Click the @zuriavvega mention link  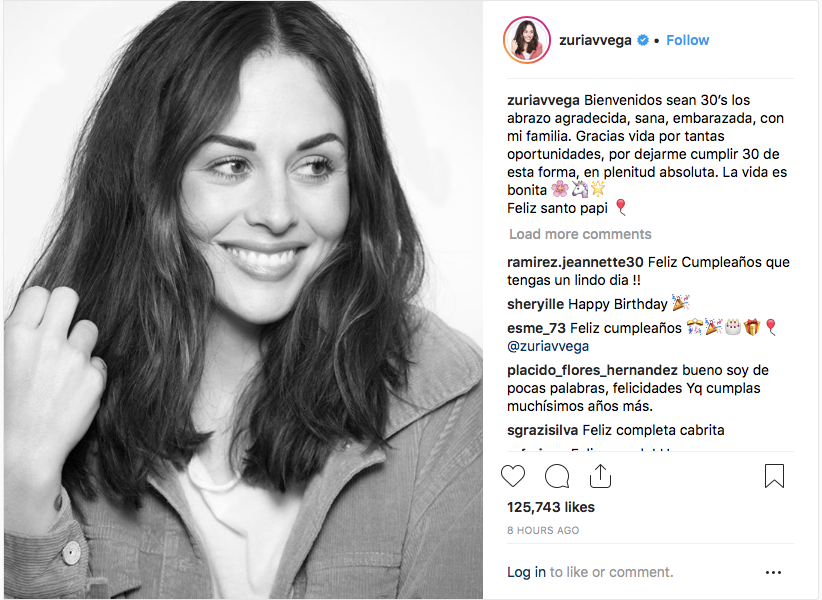click(x=548, y=346)
